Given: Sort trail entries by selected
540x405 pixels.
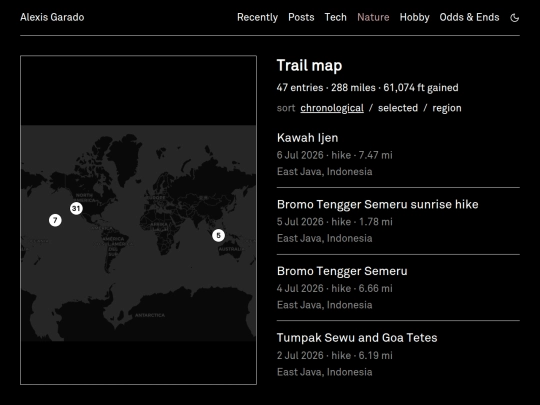Looking at the screenshot, I should (x=398, y=108).
